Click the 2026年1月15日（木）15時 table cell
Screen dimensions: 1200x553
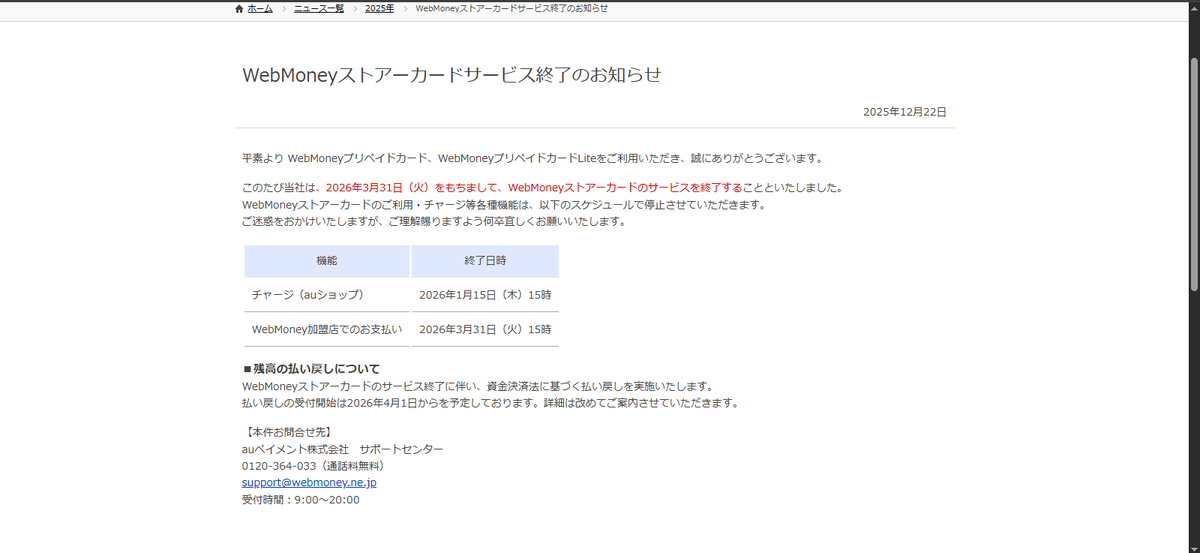coord(485,295)
